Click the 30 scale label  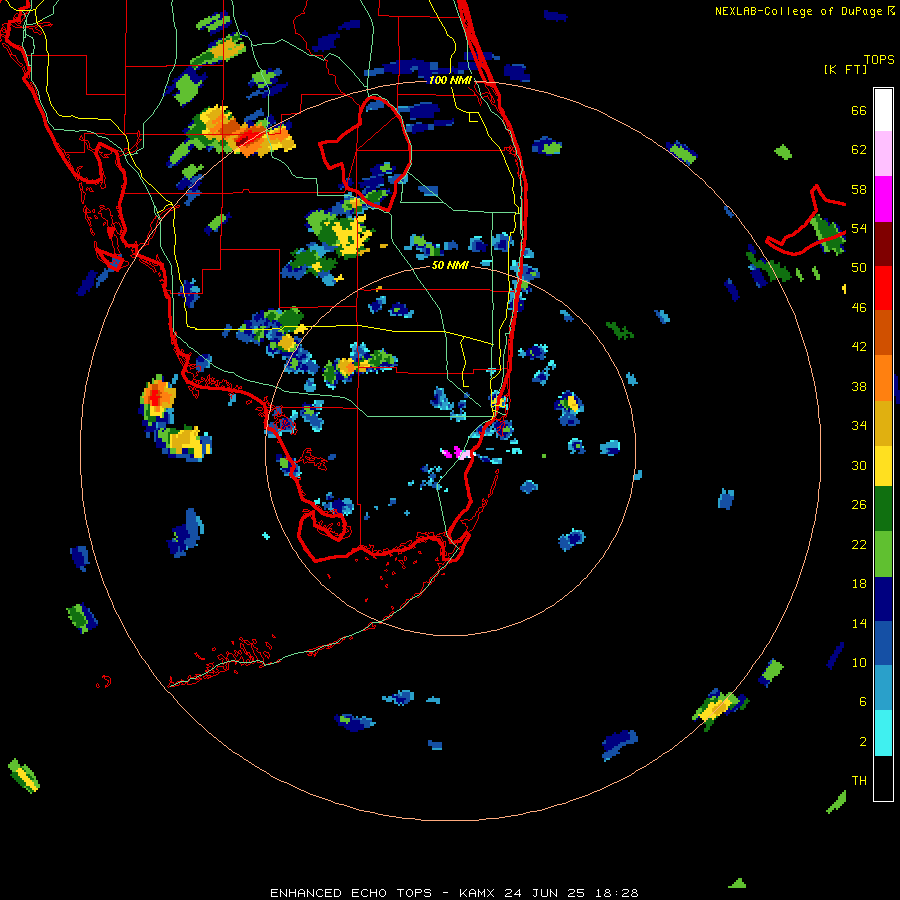859,465
